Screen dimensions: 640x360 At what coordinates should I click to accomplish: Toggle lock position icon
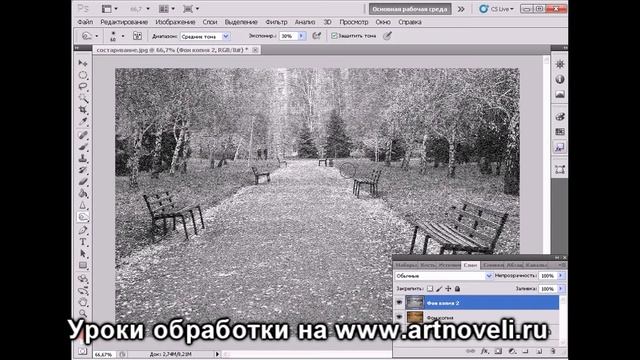448,289
